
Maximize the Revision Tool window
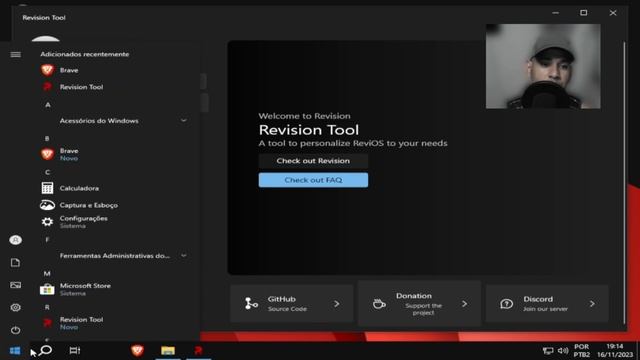point(584,13)
